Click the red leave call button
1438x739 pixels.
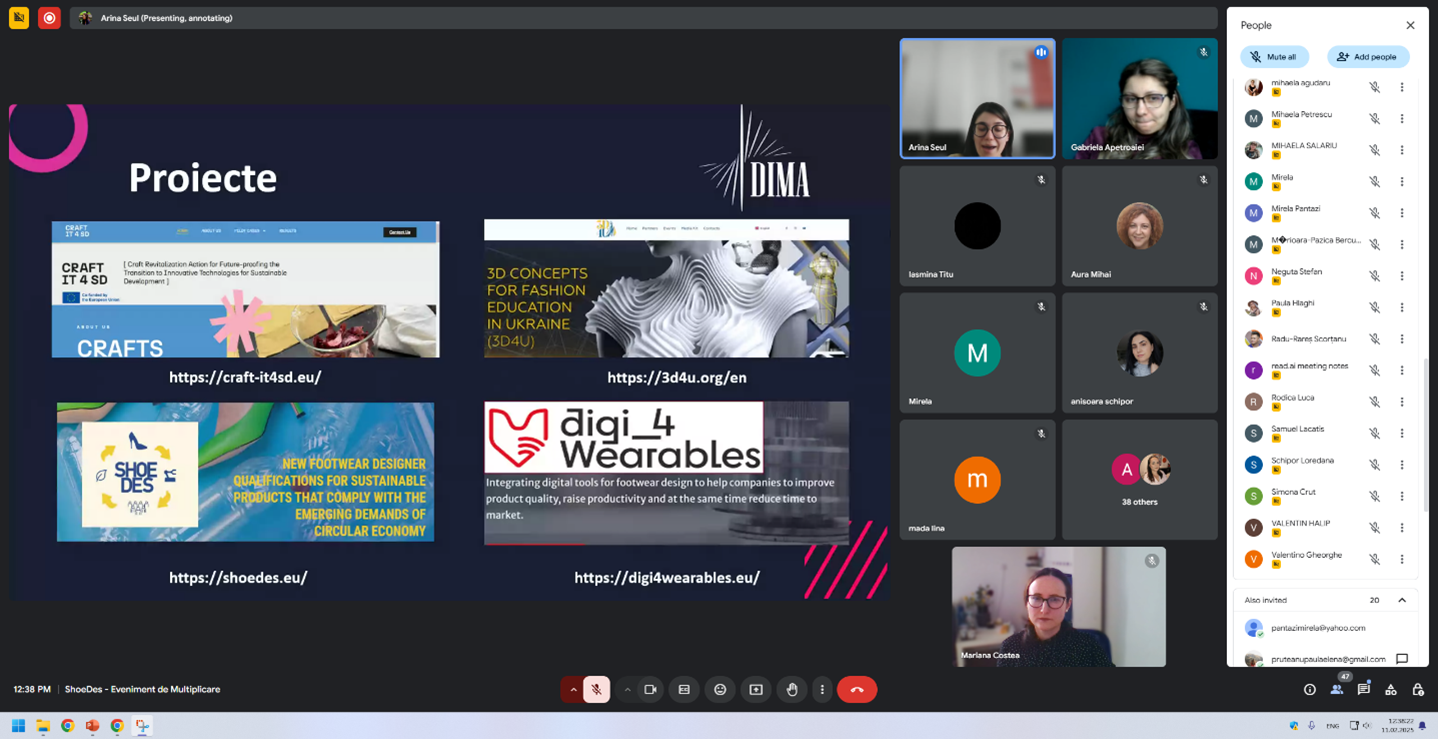[857, 689]
